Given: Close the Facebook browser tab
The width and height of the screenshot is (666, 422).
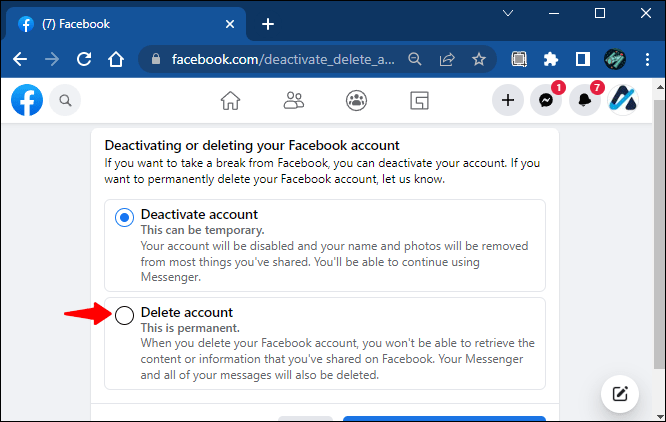Looking at the screenshot, I should (230, 24).
